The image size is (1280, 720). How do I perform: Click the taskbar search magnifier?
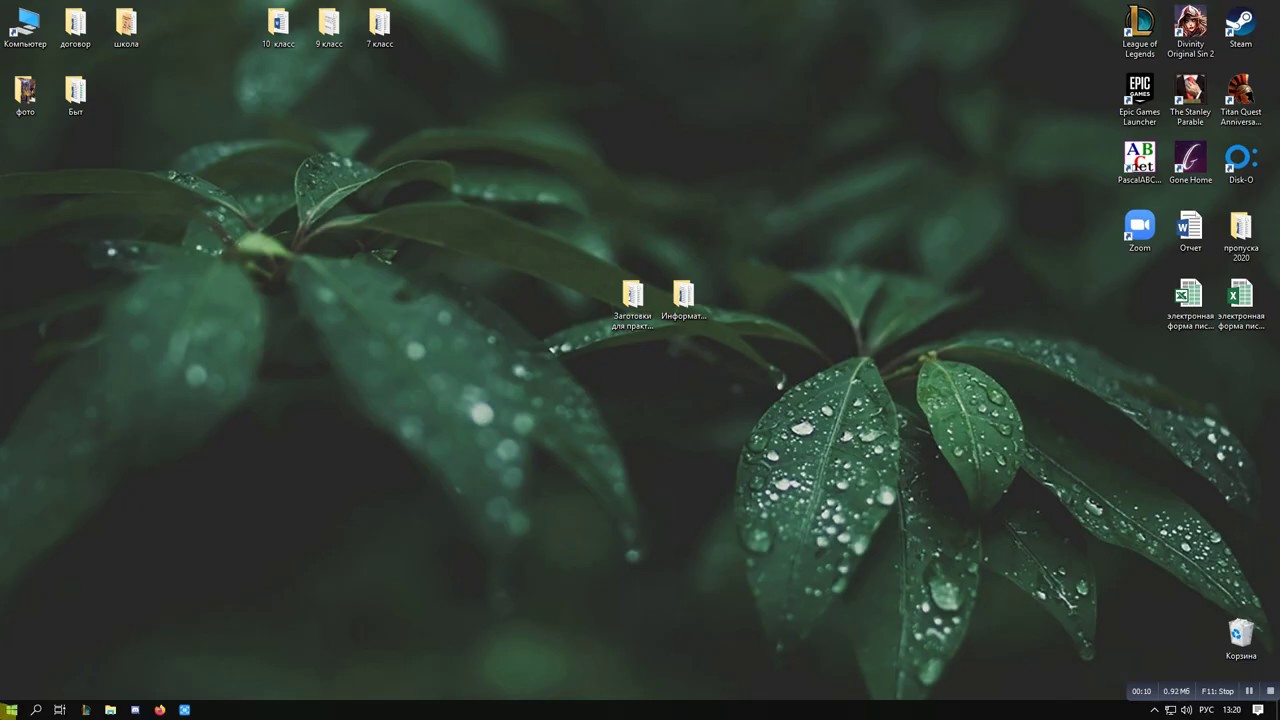[36, 710]
